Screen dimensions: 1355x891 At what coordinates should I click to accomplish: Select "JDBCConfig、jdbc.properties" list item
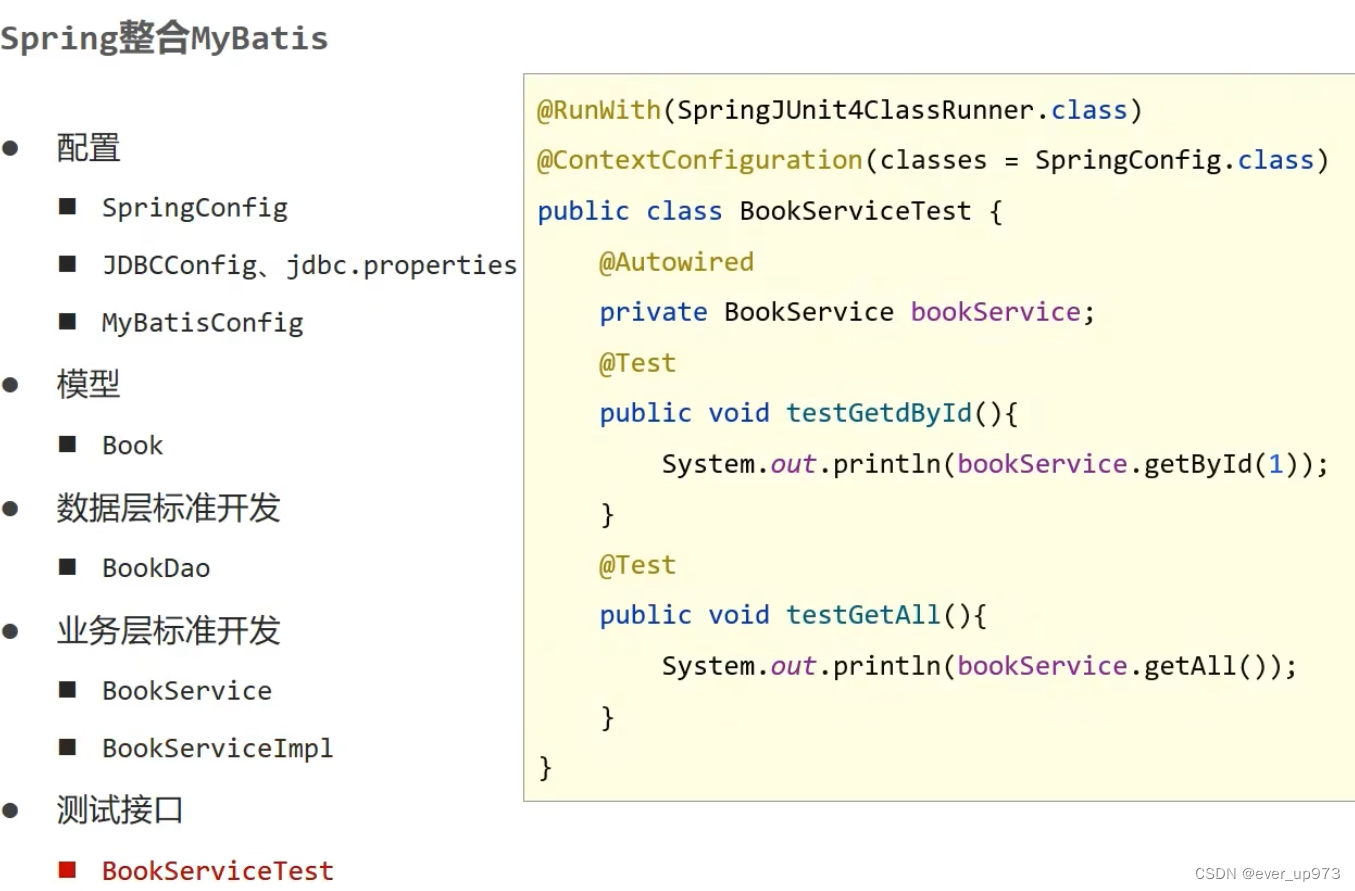click(x=310, y=265)
